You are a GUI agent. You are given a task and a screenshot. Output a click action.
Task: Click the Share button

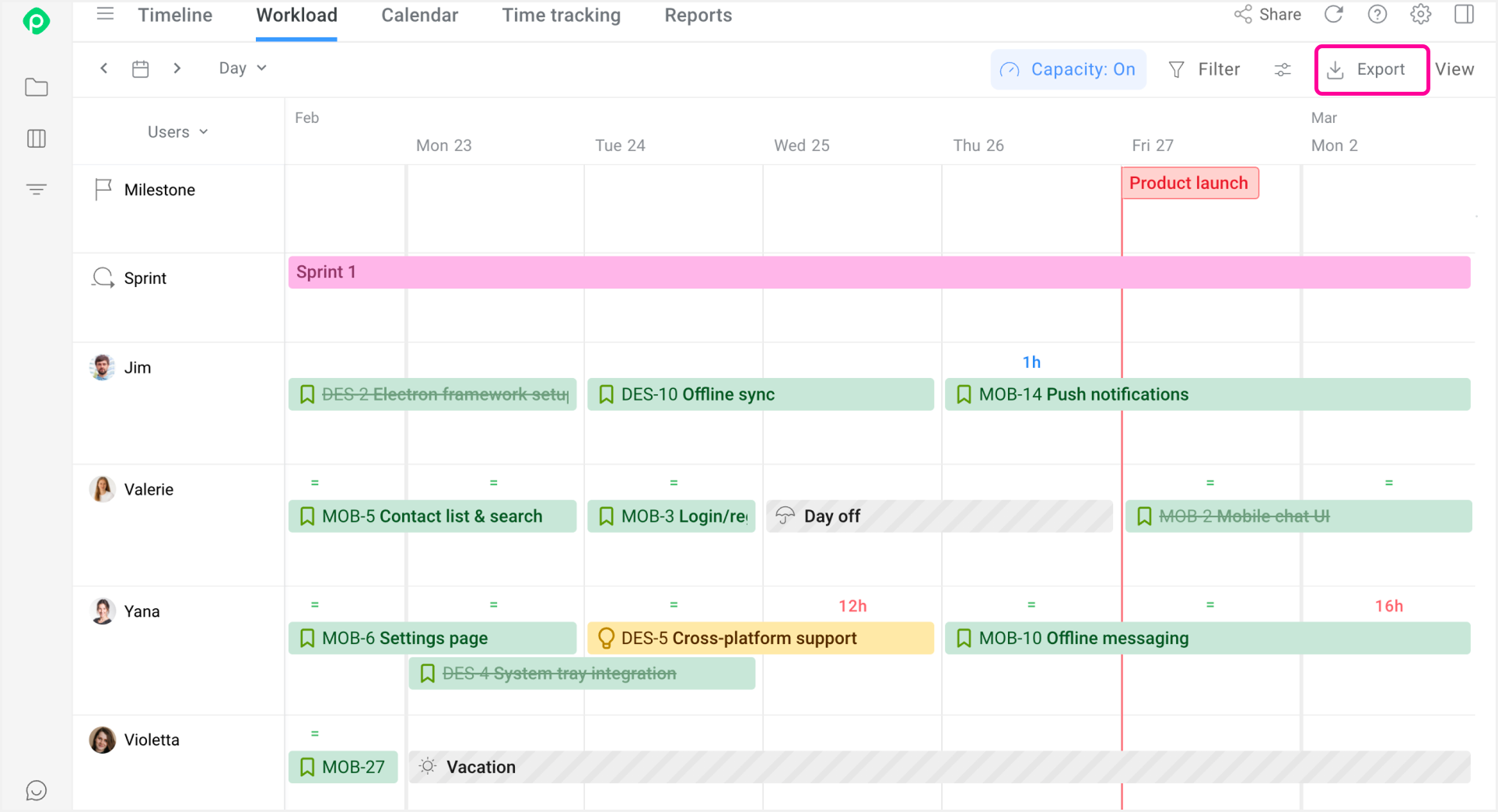tap(1267, 14)
